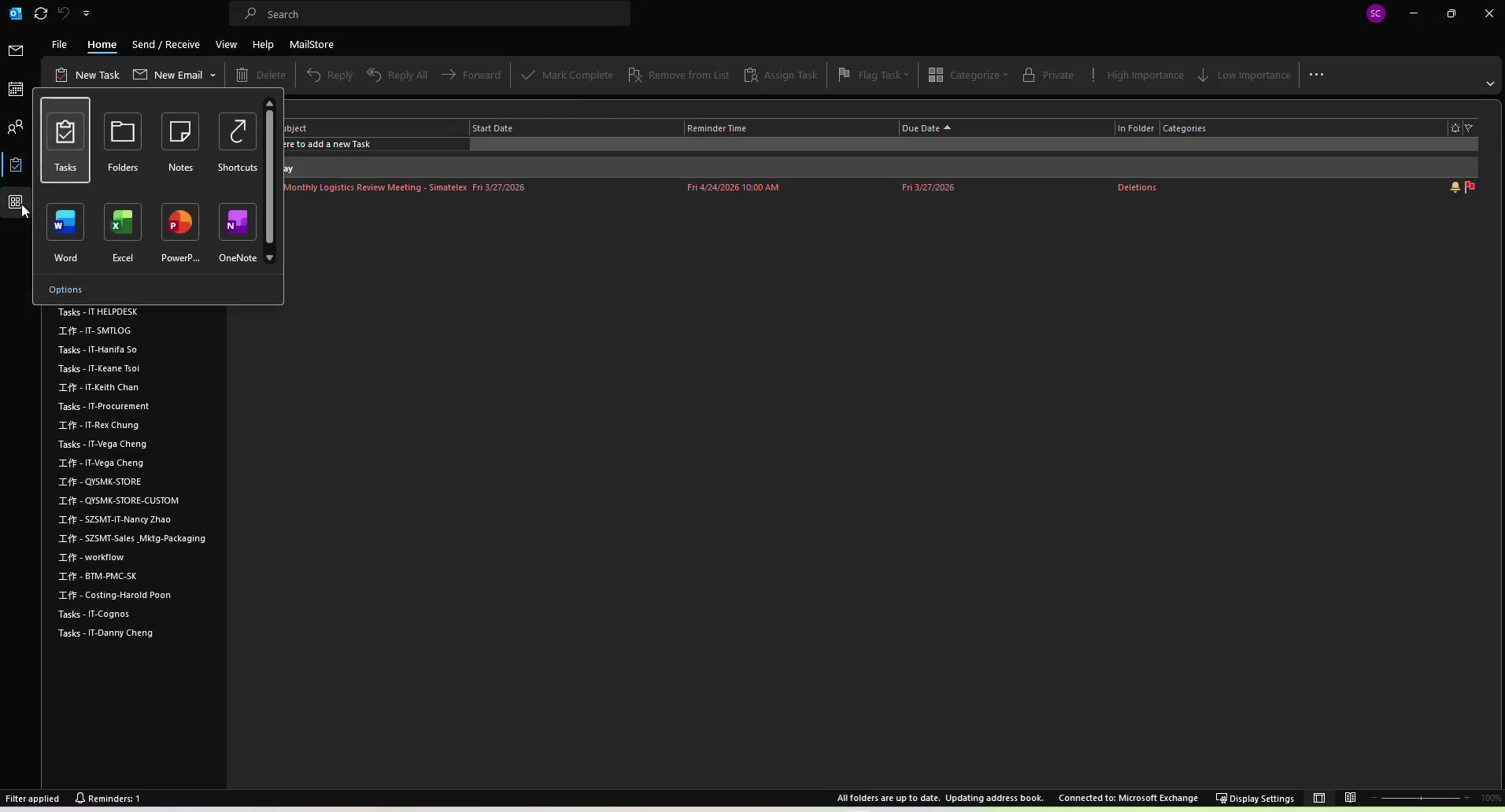Viewport: 1505px width, 812px height.
Task: Switch to Mail in left navigation bar
Action: [16, 51]
